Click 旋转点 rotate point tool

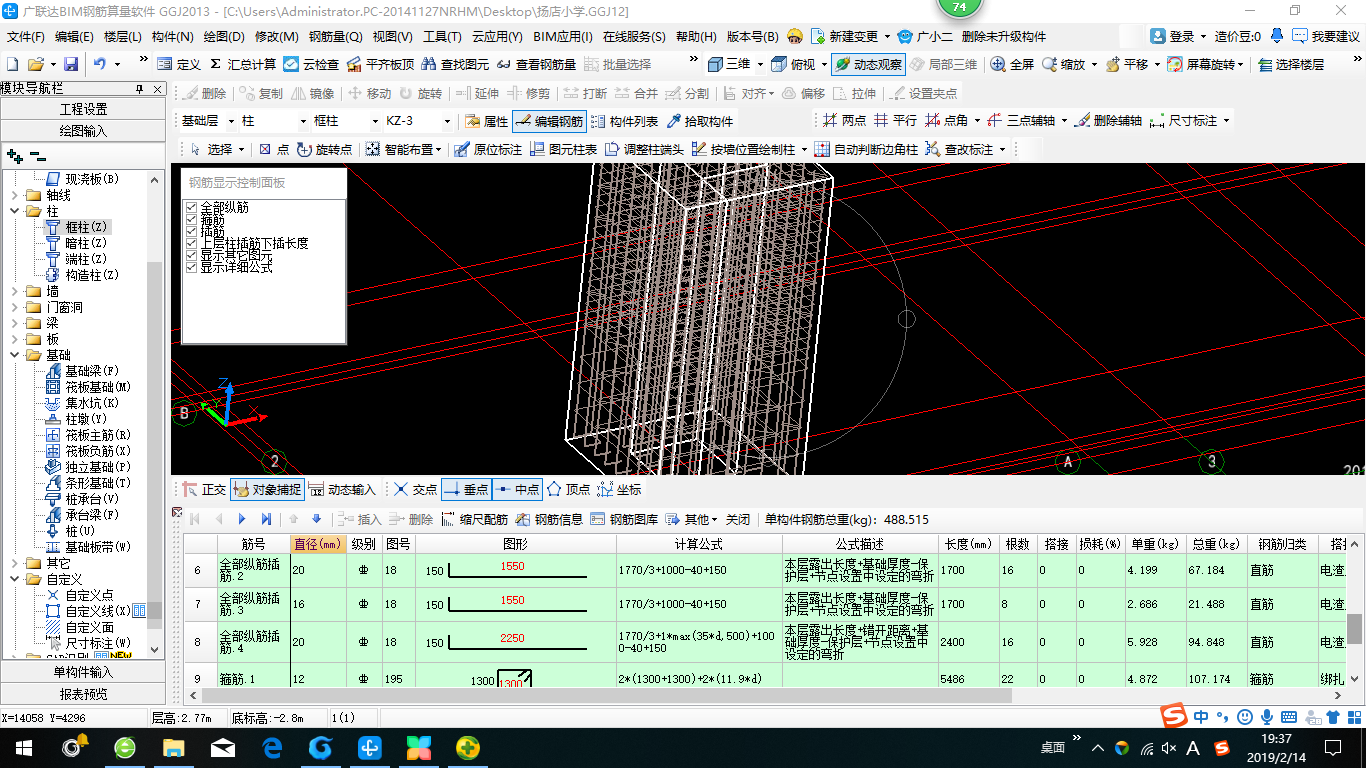(324, 149)
